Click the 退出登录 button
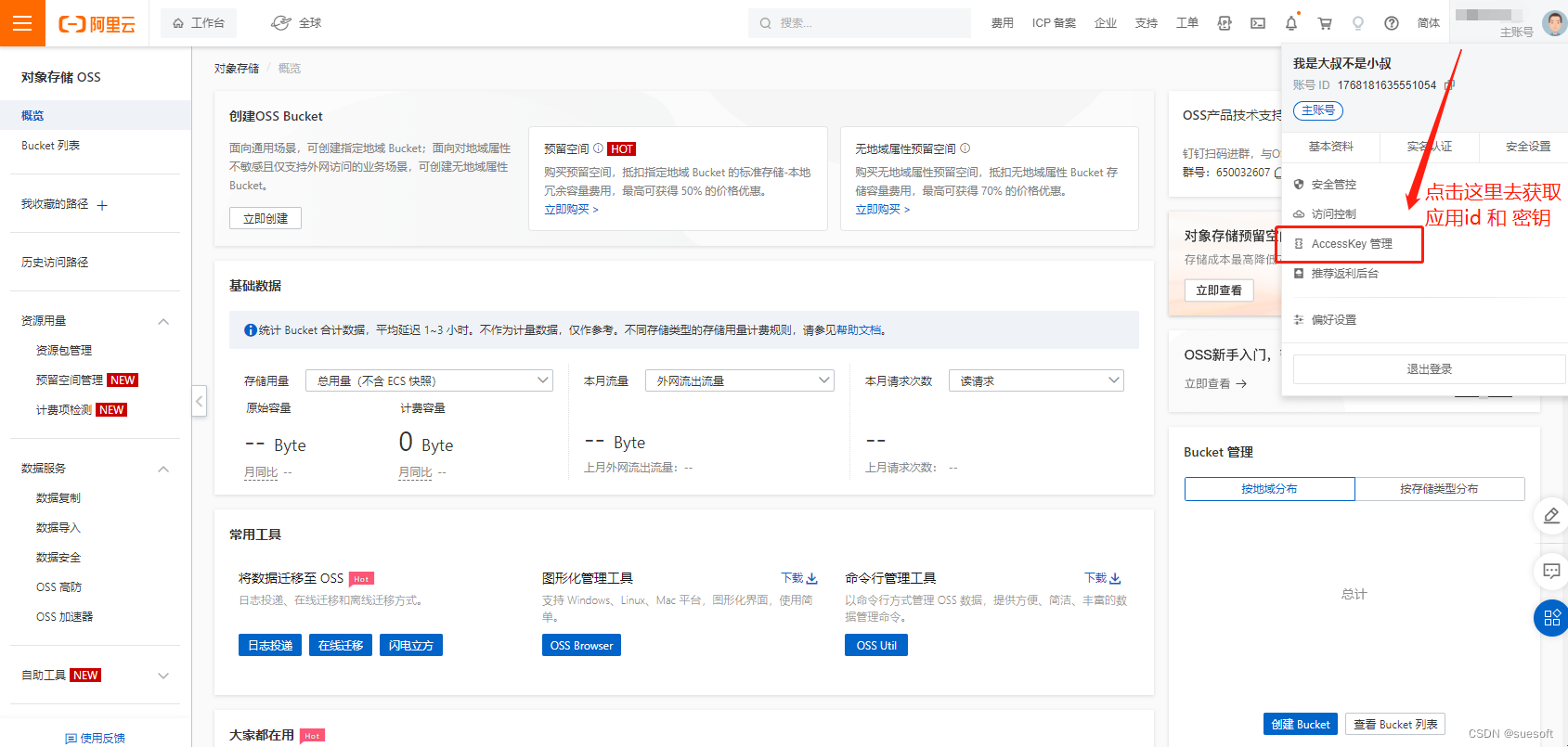This screenshot has width=1568, height=747. 1429,369
